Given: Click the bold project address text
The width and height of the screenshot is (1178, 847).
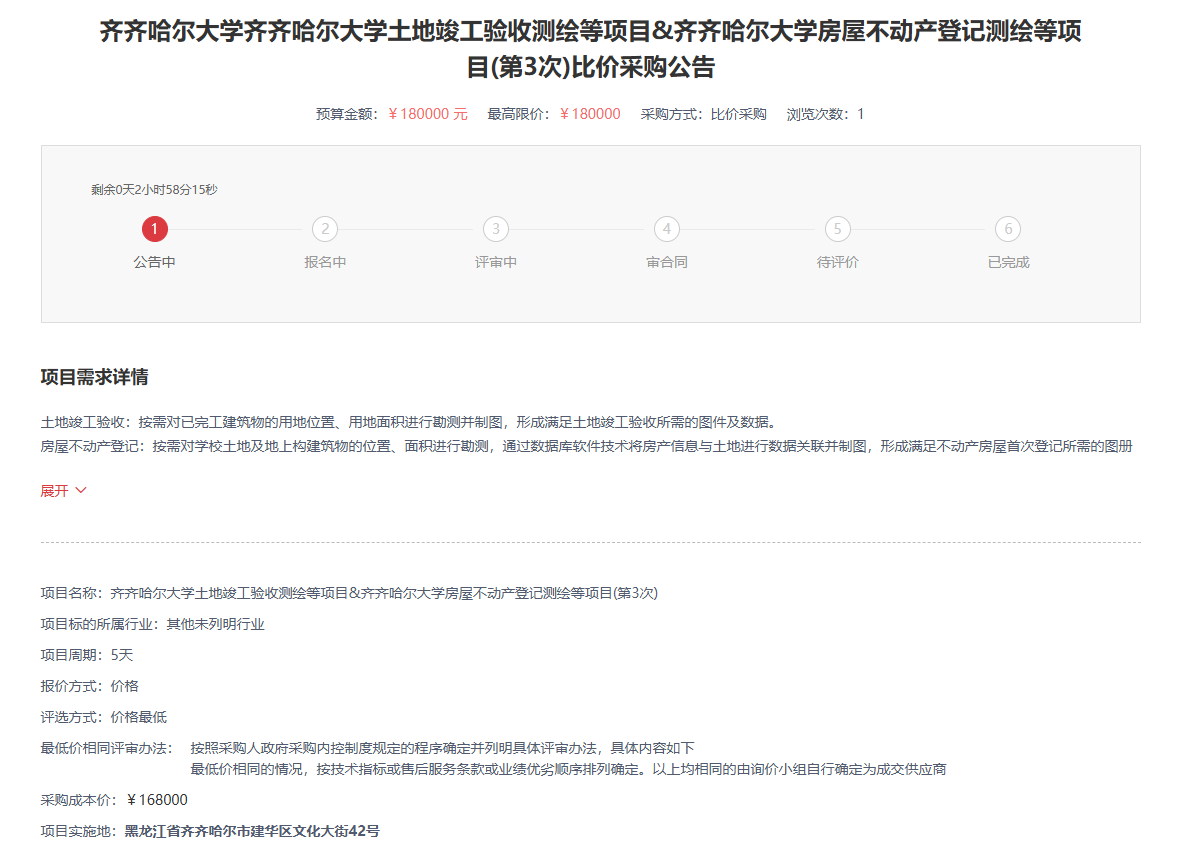Looking at the screenshot, I should coord(252,831).
